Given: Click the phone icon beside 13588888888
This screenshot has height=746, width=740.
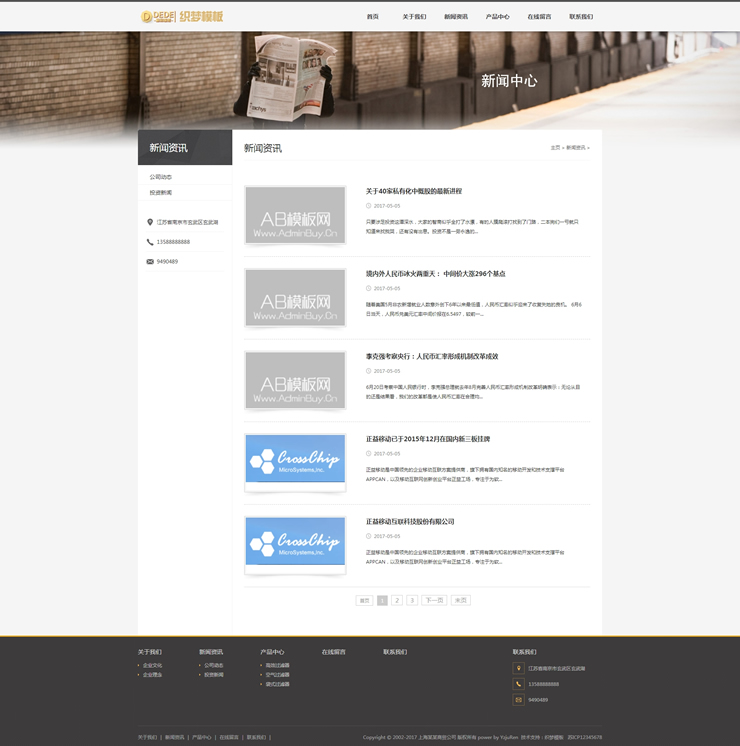Looking at the screenshot, I should (x=150, y=242).
